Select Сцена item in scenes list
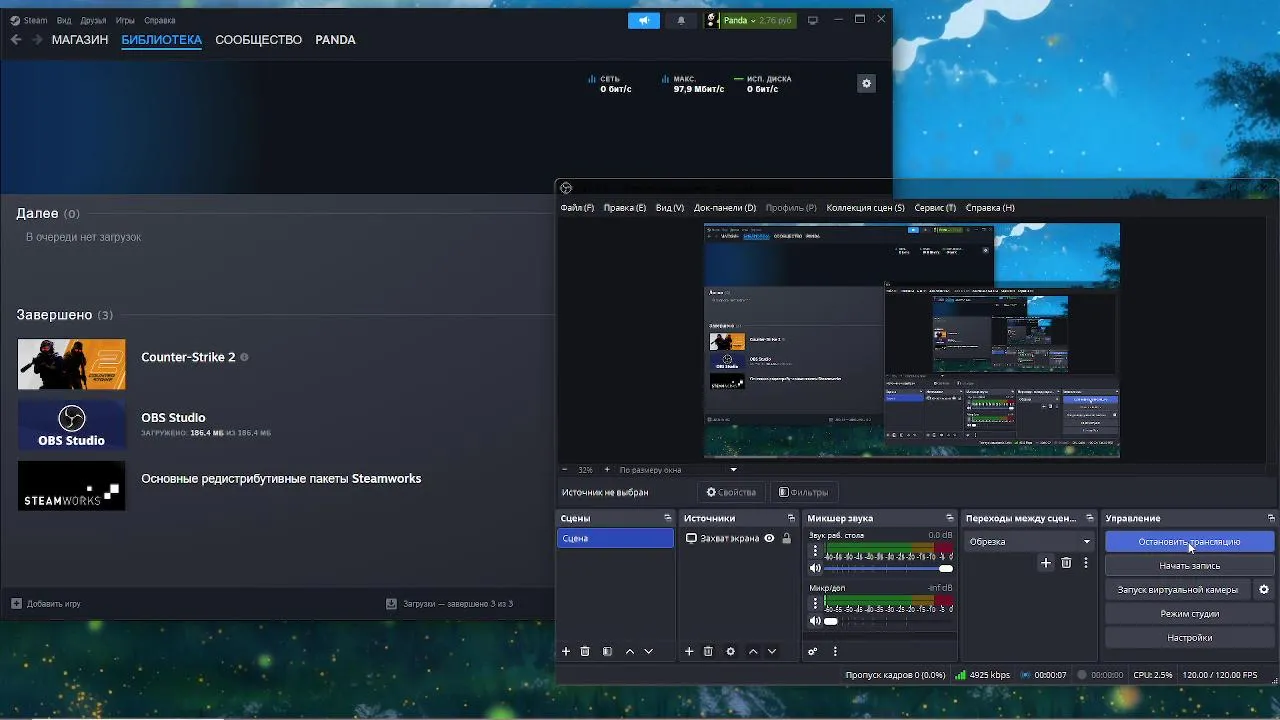 pyautogui.click(x=615, y=538)
